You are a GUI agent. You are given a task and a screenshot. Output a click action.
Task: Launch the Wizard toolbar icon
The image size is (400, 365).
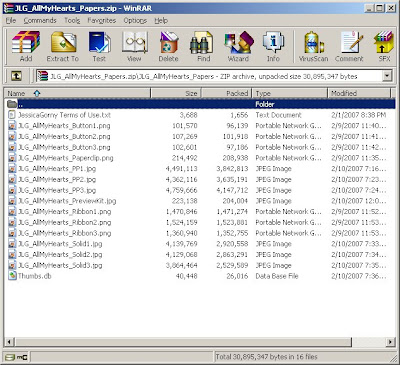click(239, 46)
